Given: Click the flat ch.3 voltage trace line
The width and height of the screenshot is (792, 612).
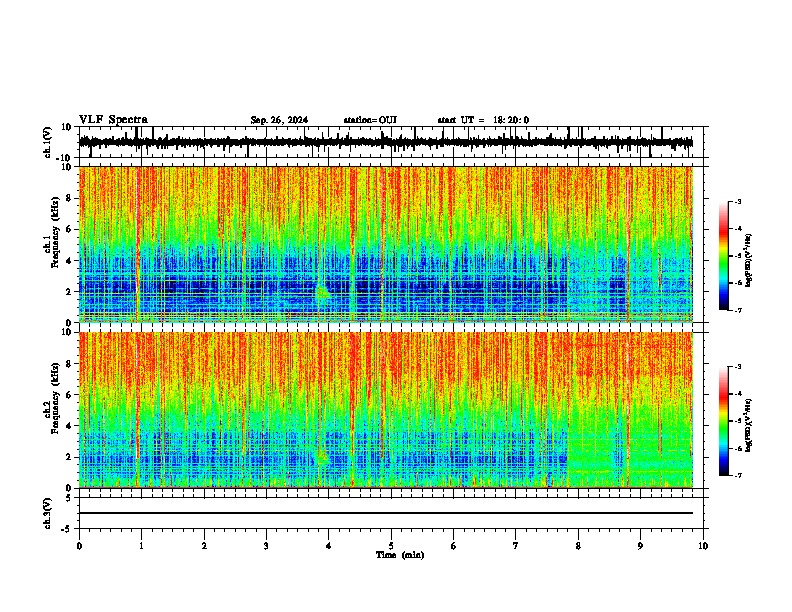Looking at the screenshot, I should pos(386,513).
